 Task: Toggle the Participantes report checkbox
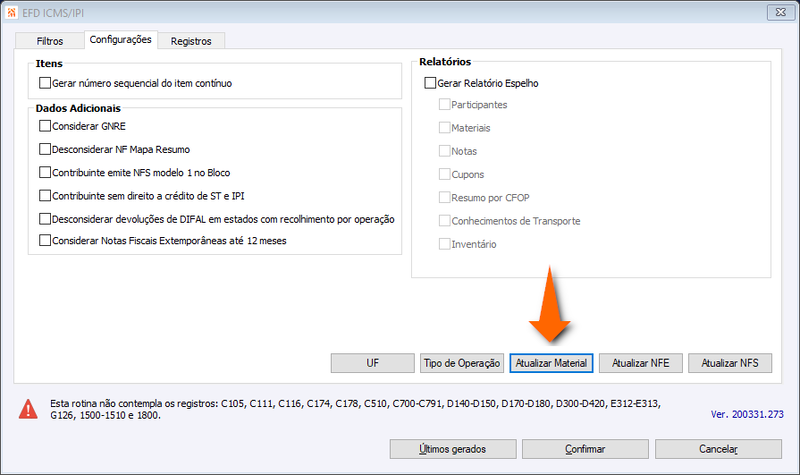pos(444,104)
